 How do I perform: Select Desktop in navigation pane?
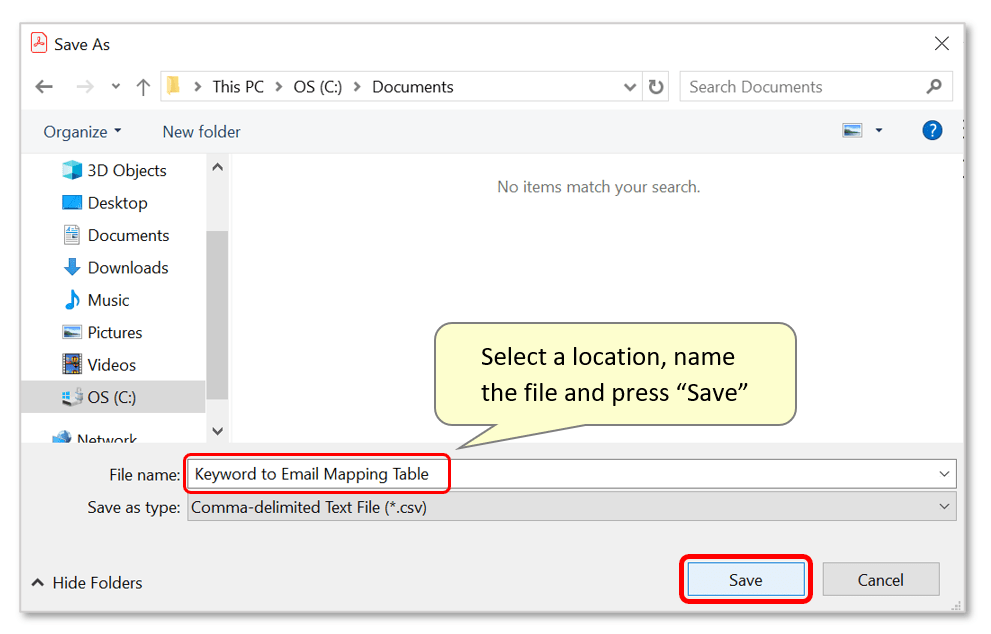(105, 203)
